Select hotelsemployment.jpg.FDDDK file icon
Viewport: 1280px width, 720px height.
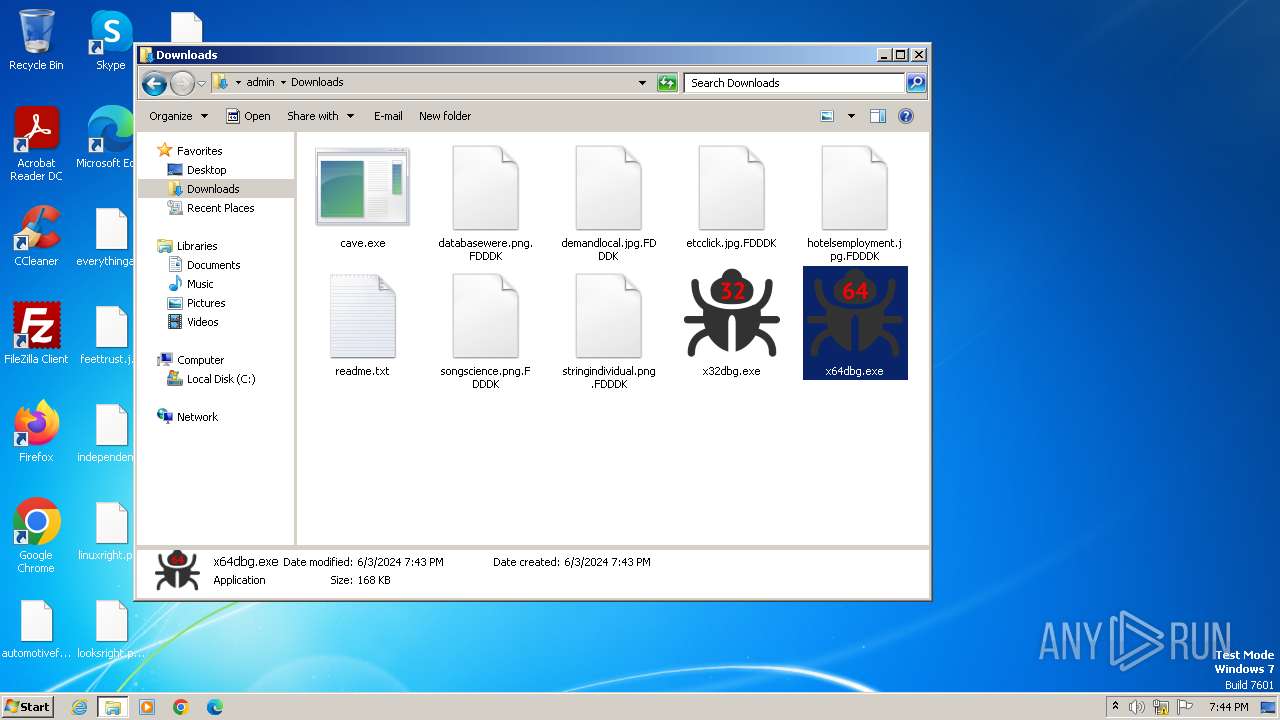point(854,188)
